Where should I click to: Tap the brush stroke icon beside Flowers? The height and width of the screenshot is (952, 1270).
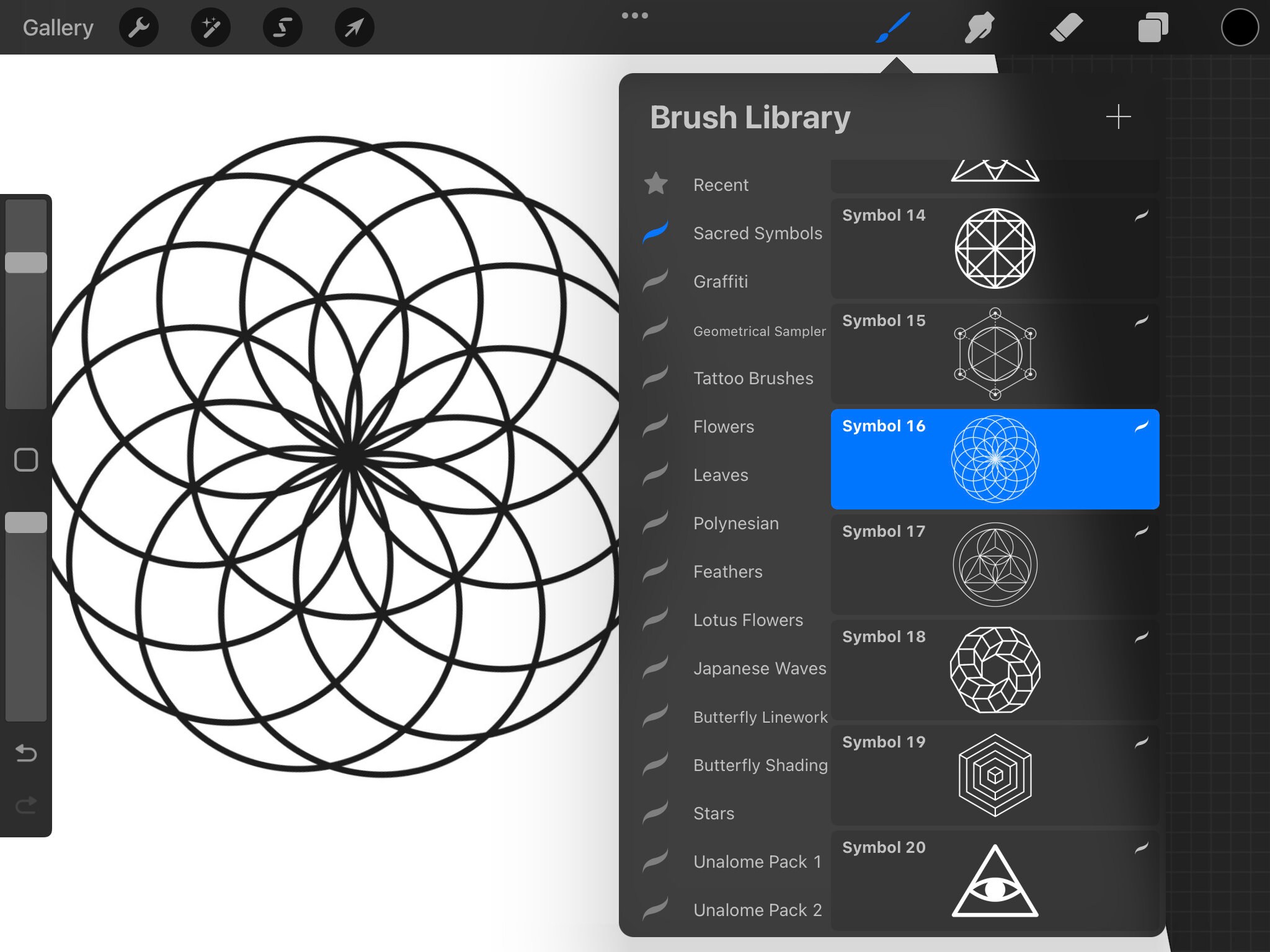click(655, 426)
